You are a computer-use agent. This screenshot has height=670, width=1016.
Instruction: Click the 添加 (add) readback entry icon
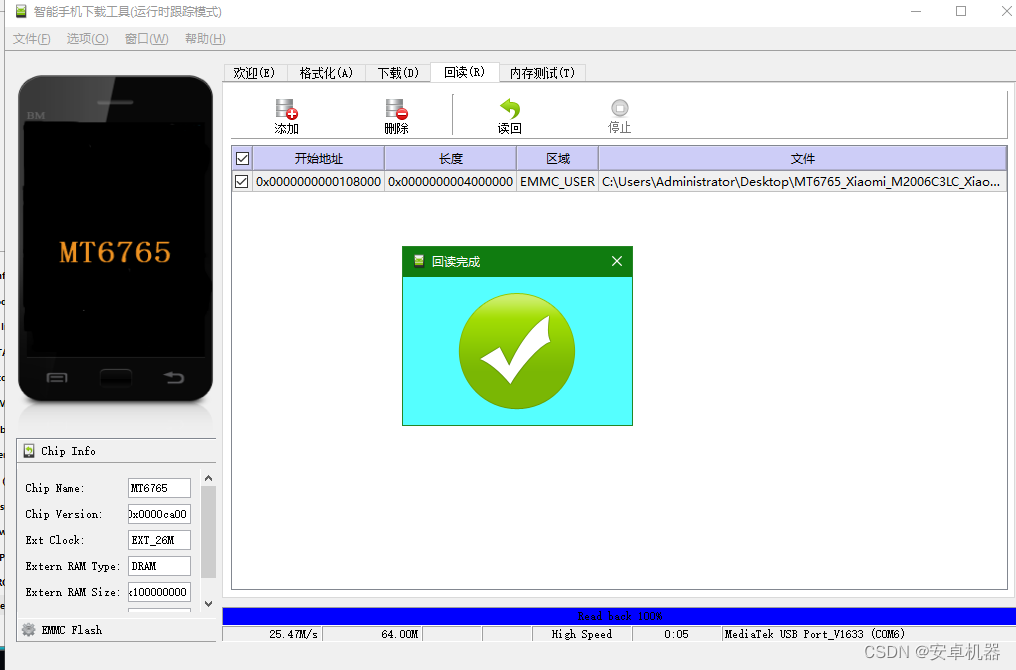click(x=286, y=109)
